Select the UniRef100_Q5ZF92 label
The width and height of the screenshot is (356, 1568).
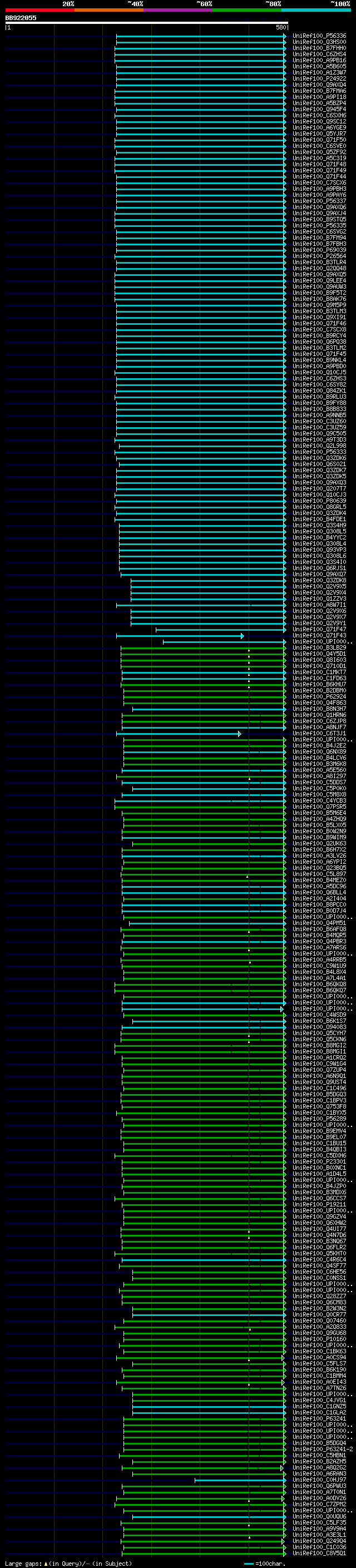point(319,152)
